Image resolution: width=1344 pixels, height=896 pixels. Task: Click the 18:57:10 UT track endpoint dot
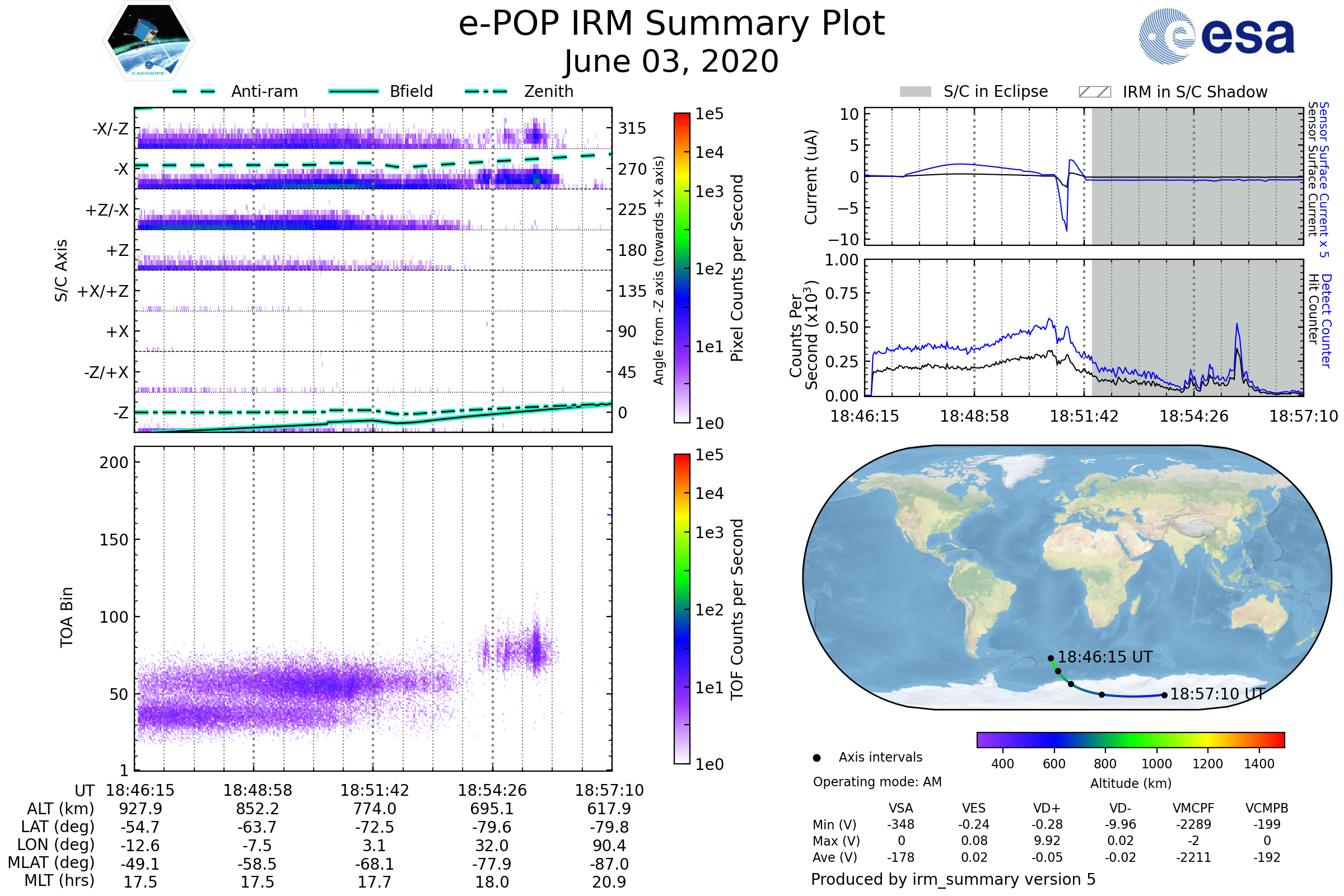(x=1164, y=696)
